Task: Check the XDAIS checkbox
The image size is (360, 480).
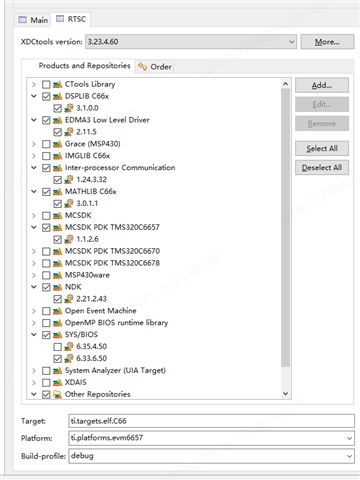Action: pos(46,383)
